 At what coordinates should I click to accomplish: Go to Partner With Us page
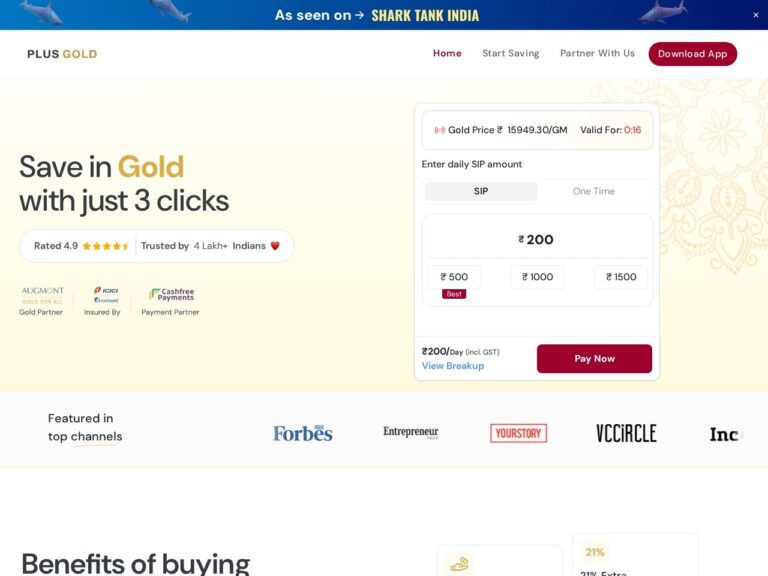pos(597,54)
